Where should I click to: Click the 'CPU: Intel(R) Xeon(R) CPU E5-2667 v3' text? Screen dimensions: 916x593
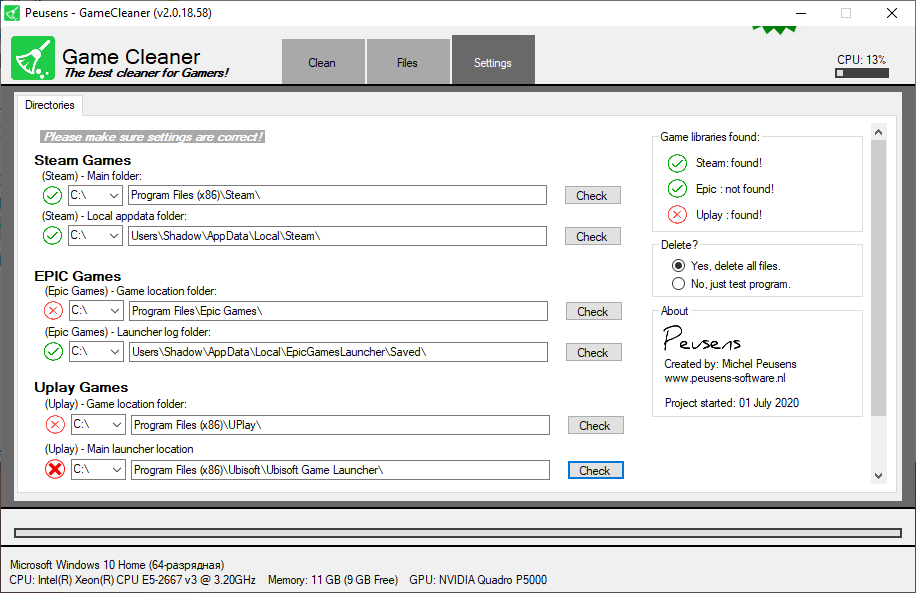(x=132, y=580)
